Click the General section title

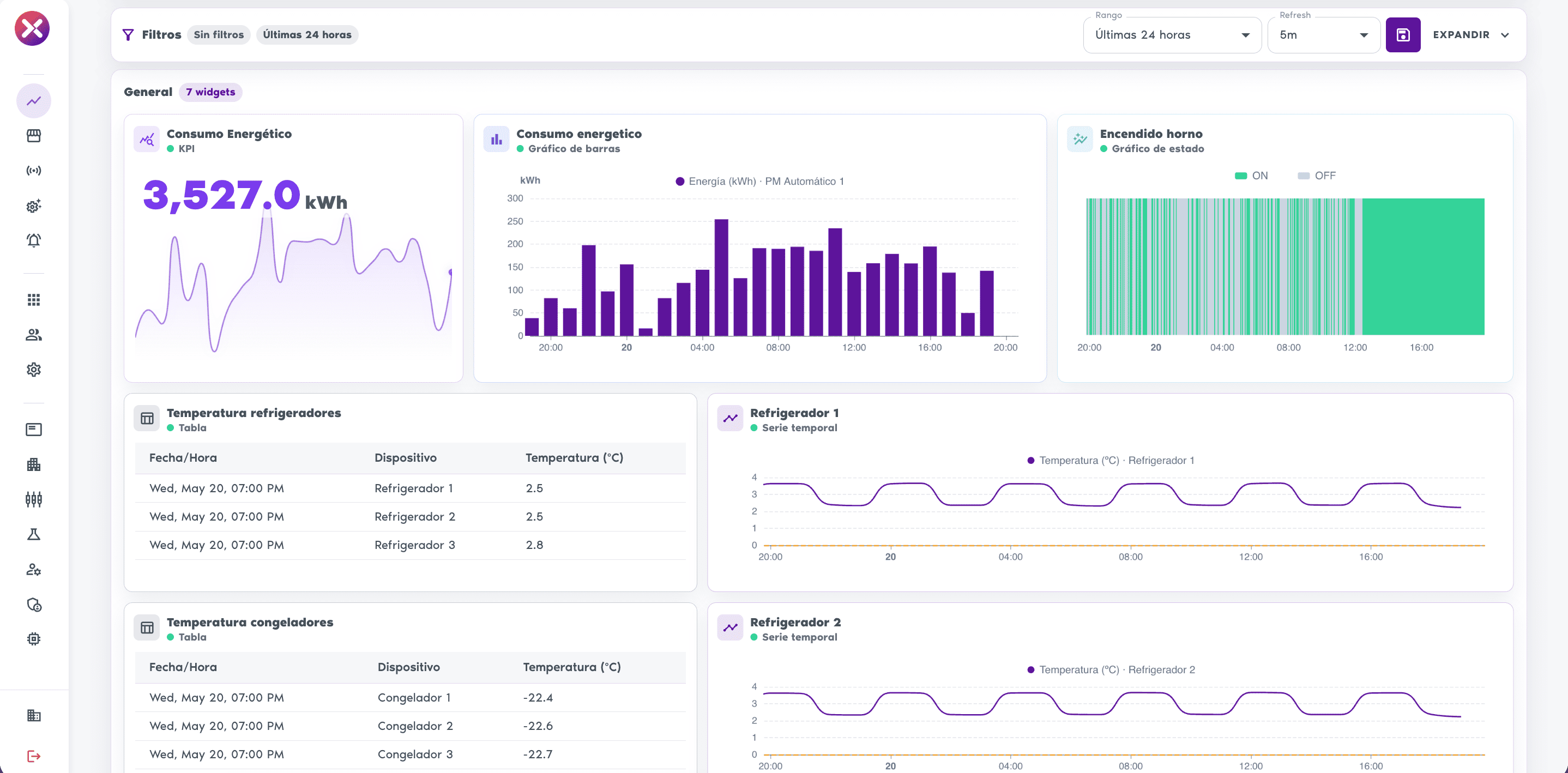click(x=148, y=92)
